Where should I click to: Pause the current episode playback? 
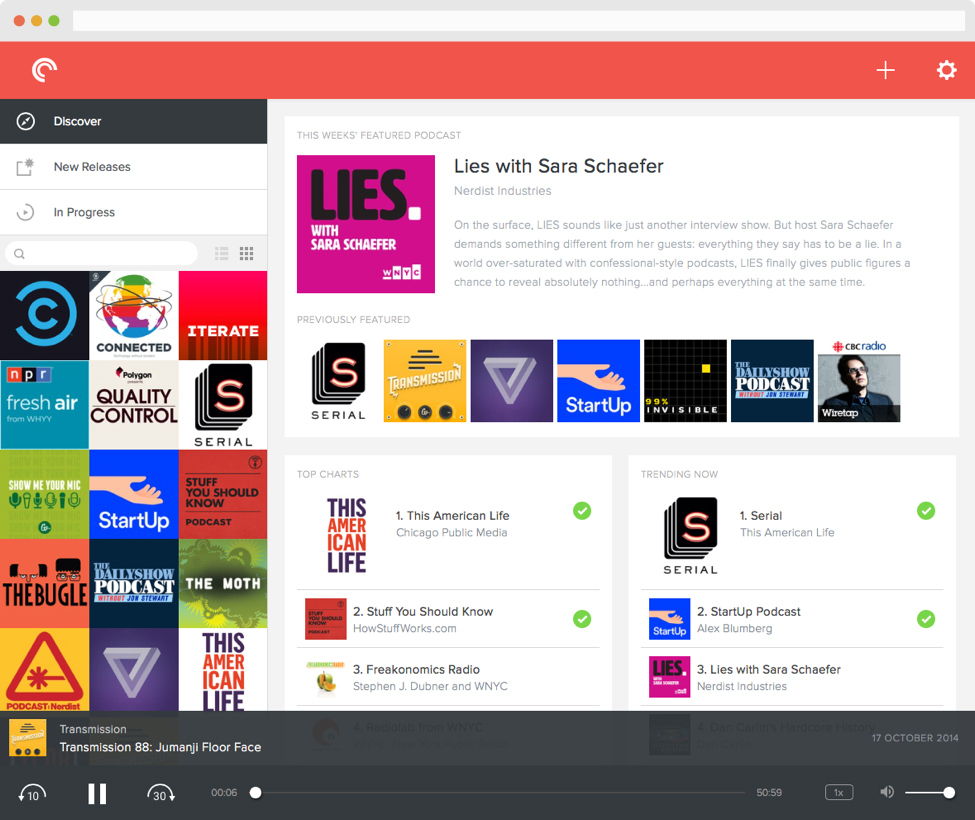click(x=96, y=792)
